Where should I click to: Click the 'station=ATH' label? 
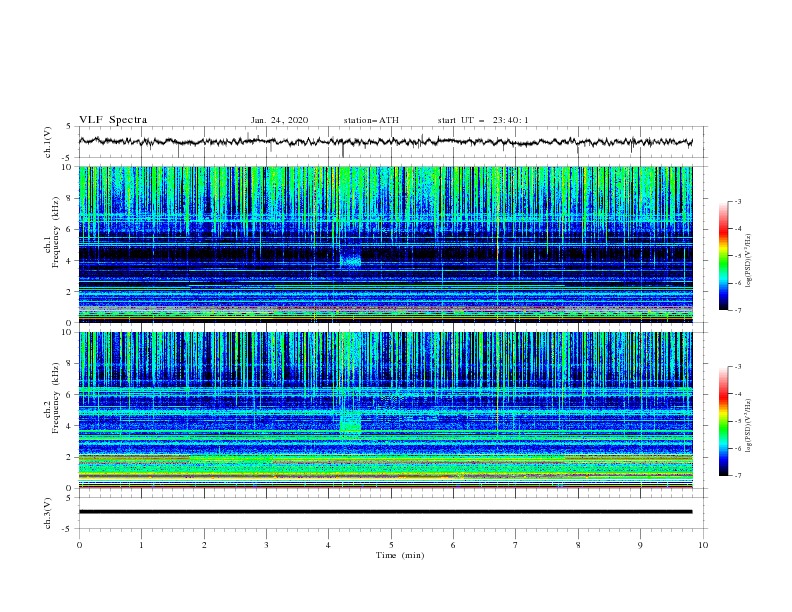pyautogui.click(x=371, y=120)
